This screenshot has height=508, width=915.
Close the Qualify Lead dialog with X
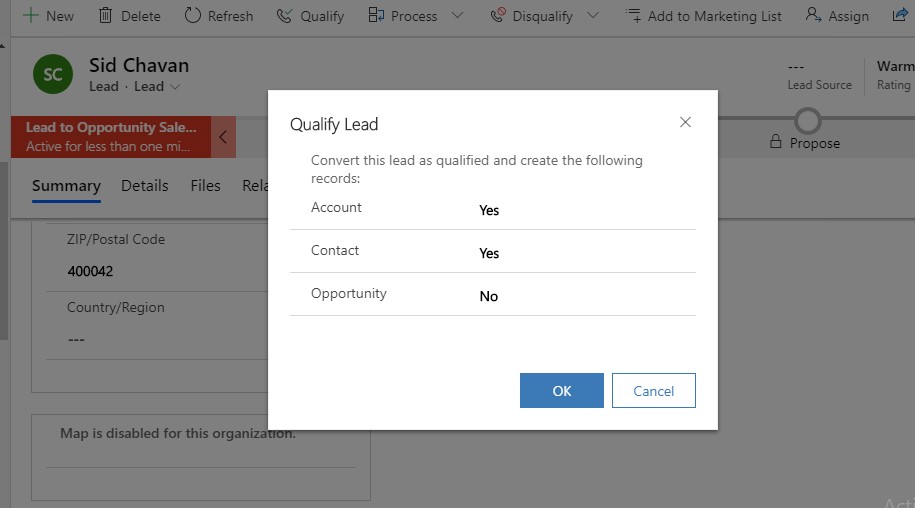click(x=685, y=122)
